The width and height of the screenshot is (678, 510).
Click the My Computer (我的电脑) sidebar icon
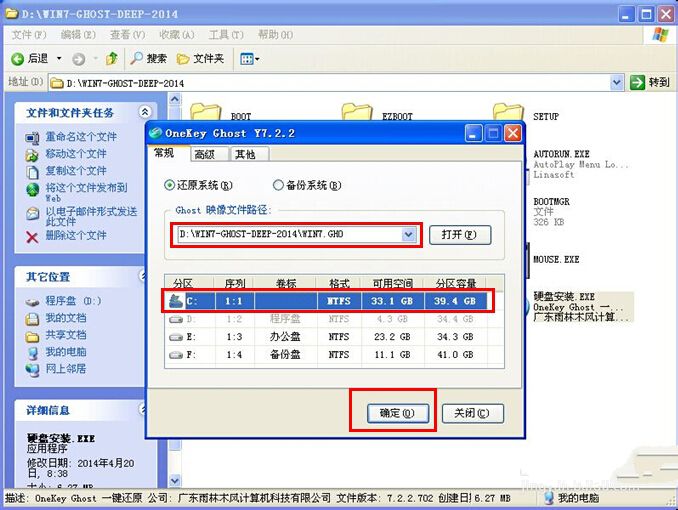click(x=33, y=352)
